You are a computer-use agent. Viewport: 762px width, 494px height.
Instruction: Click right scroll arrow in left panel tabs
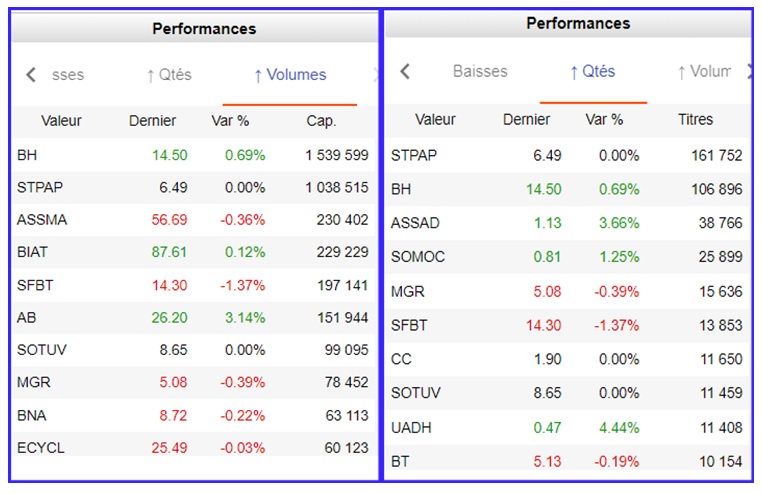pyautogui.click(x=375, y=75)
